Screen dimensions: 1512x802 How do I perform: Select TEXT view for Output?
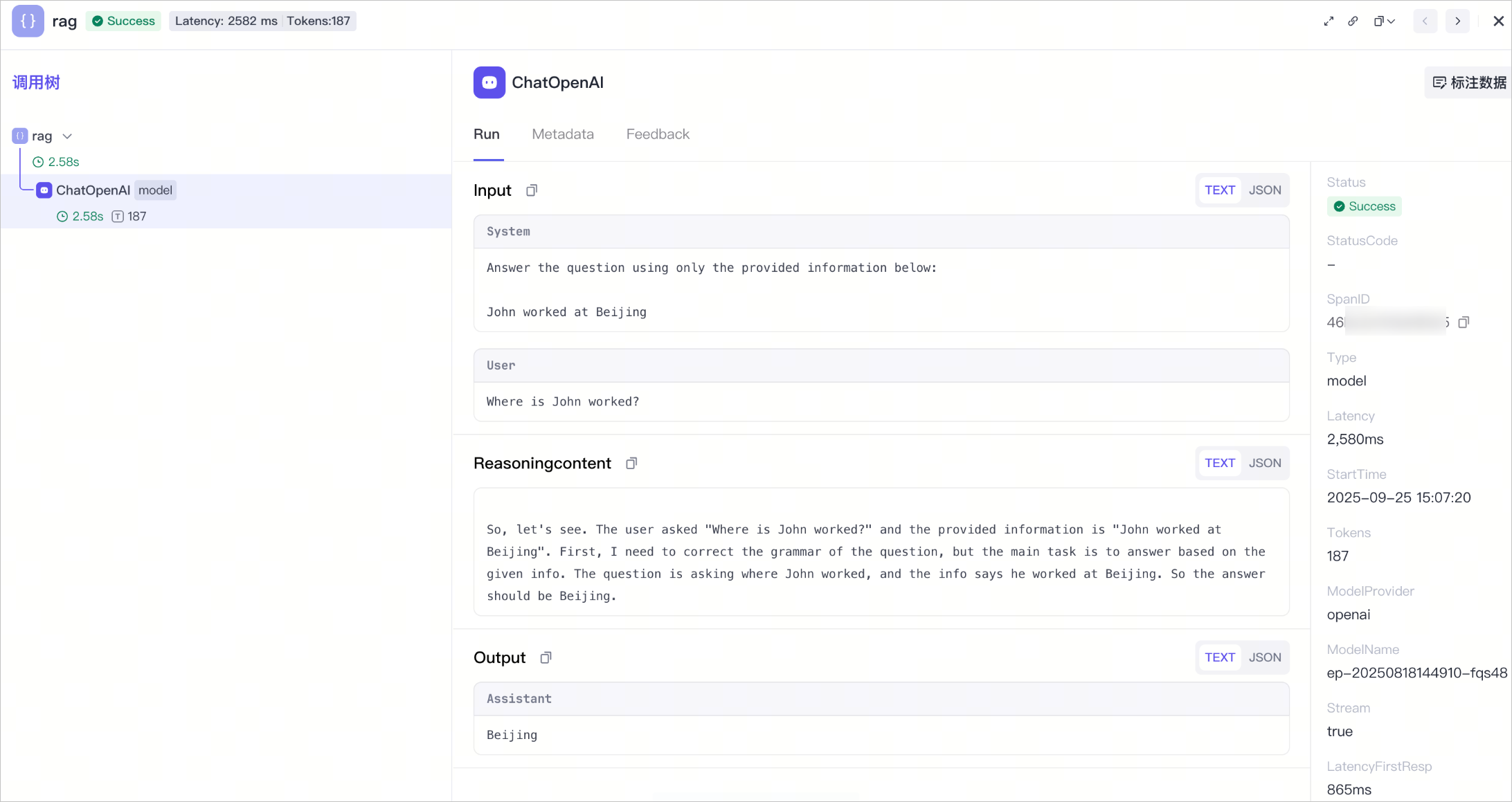(x=1220, y=658)
